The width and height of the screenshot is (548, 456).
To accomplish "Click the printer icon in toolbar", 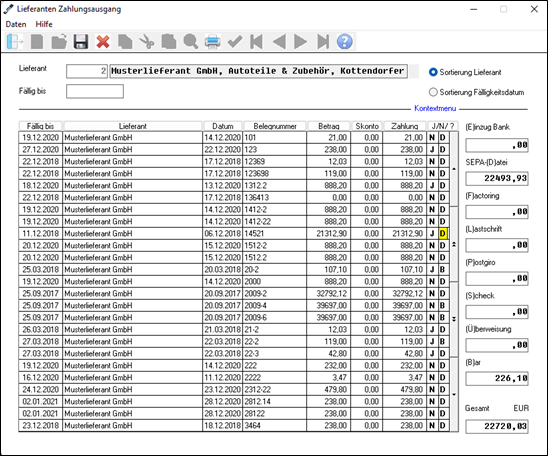I will (x=212, y=42).
